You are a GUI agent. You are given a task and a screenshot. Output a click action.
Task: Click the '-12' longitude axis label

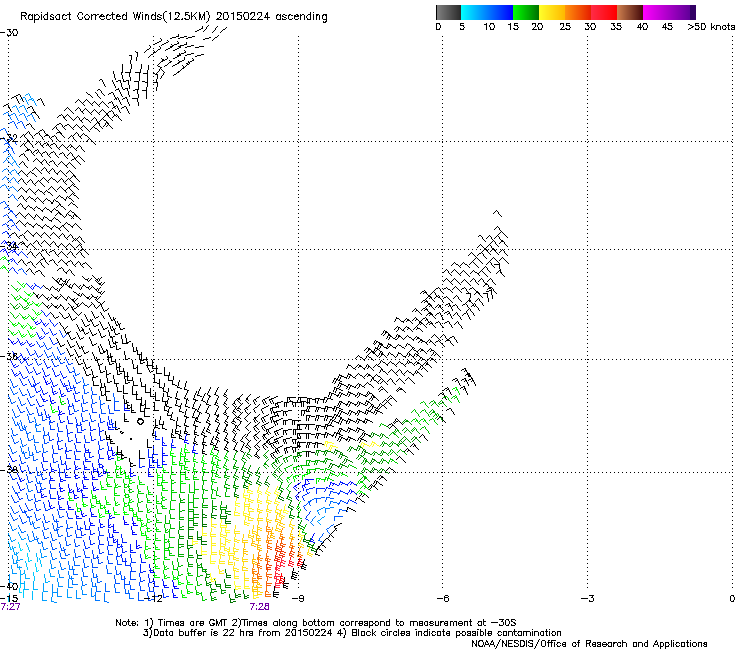pyautogui.click(x=154, y=599)
